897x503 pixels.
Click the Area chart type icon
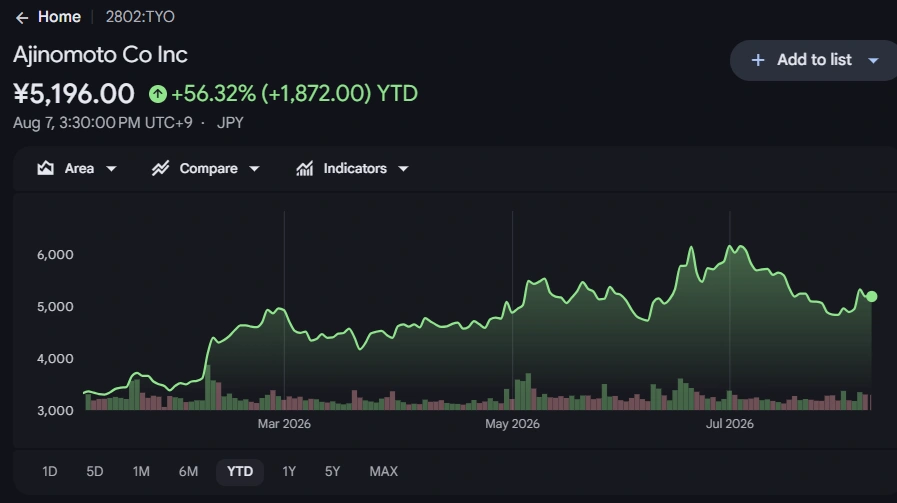tap(46, 168)
